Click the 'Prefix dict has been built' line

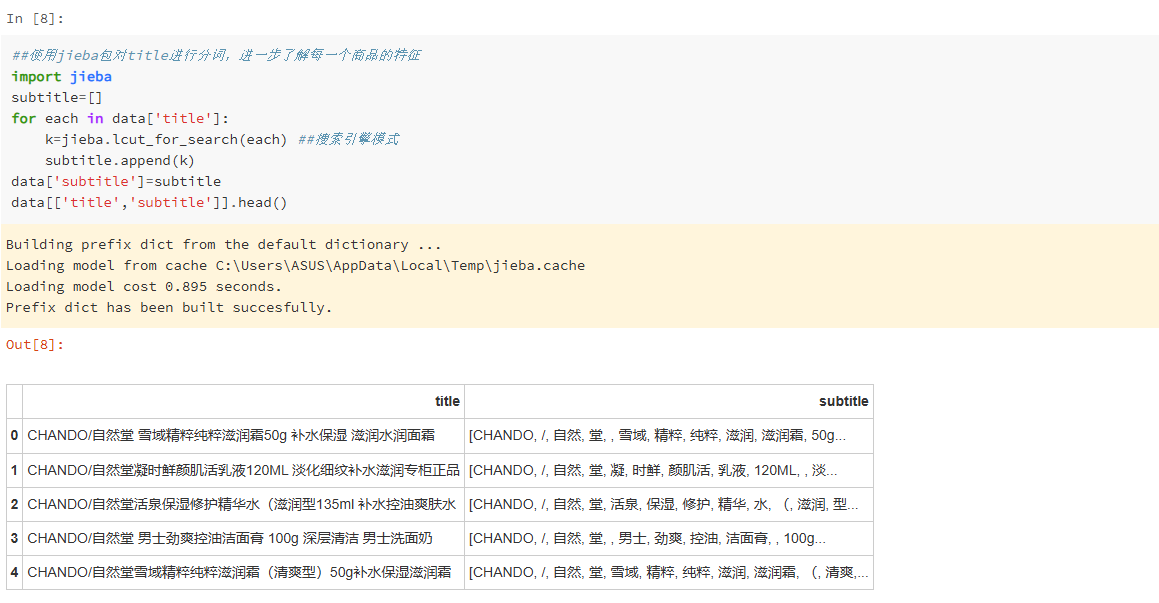click(x=169, y=307)
